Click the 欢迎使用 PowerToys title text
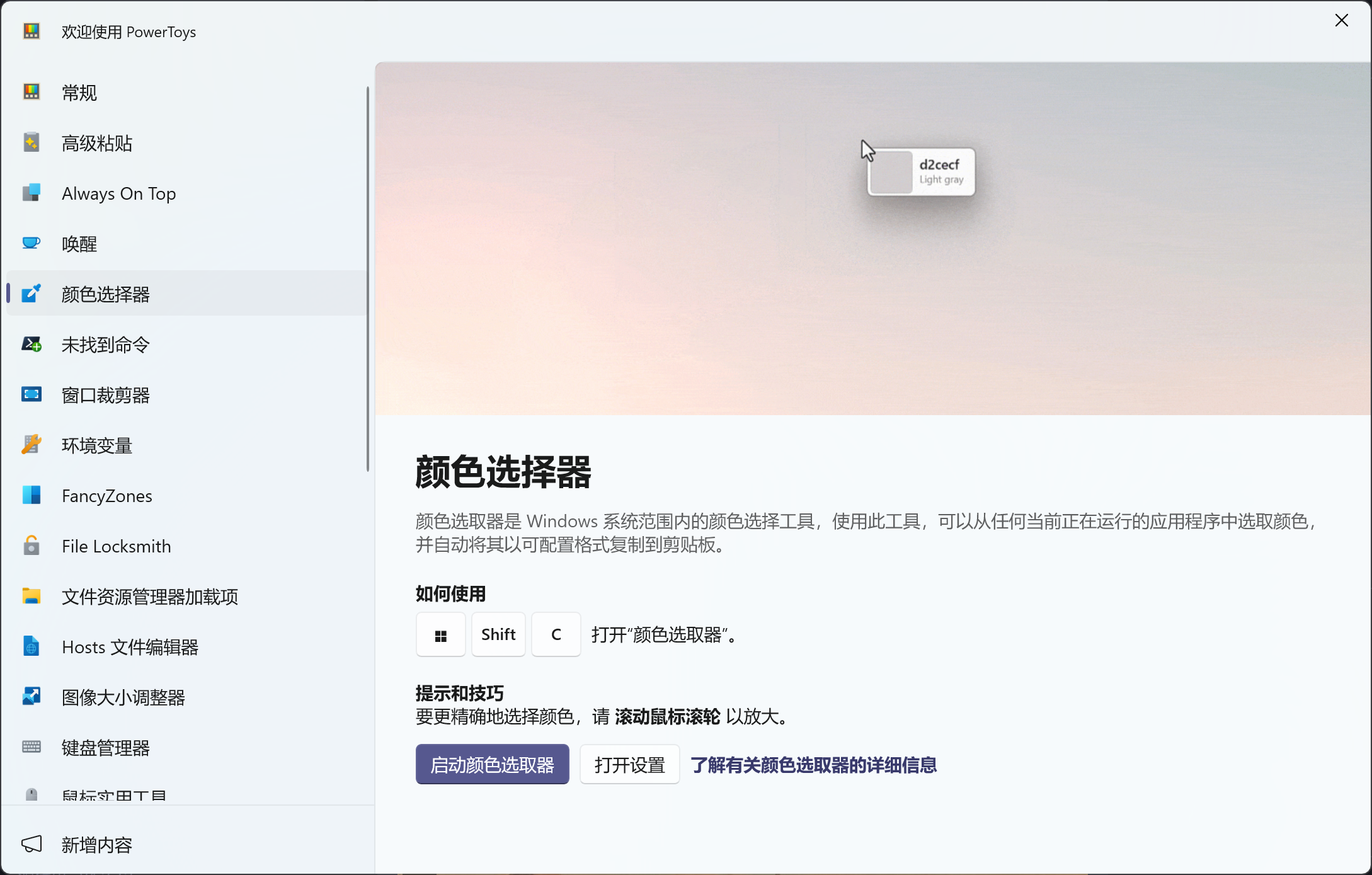Screen dimensions: 1372x875 [x=129, y=31]
